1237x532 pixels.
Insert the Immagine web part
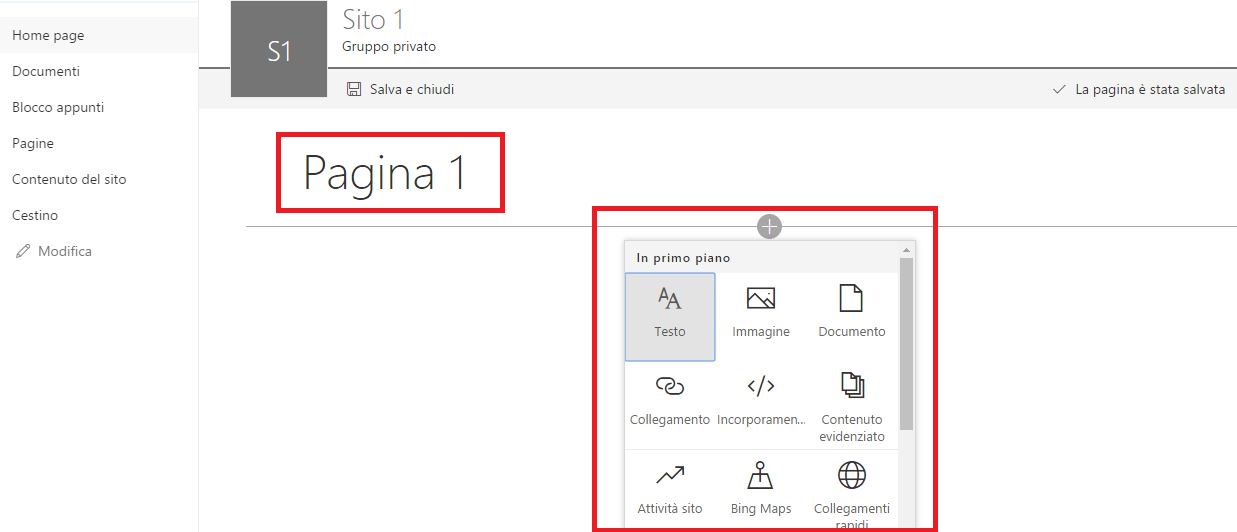coord(761,316)
